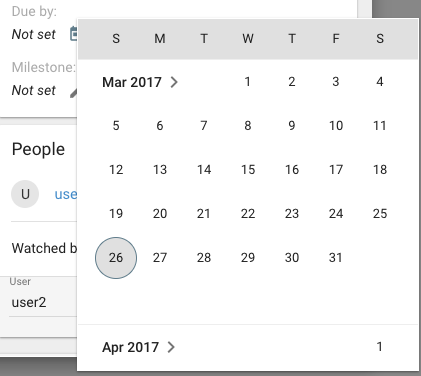The height and width of the screenshot is (376, 421).
Task: Pick March 1 in the calendar
Action: (247, 82)
